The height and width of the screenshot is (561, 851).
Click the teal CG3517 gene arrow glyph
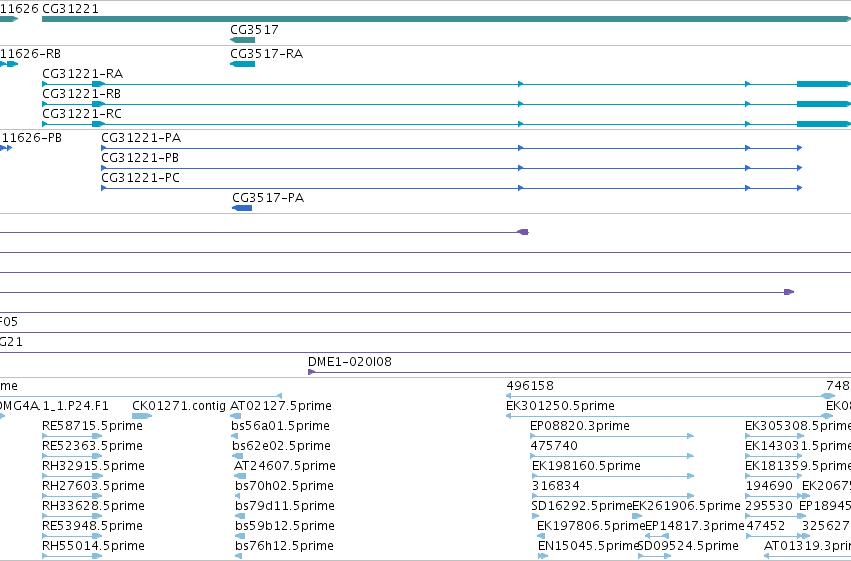pyautogui.click(x=243, y=40)
